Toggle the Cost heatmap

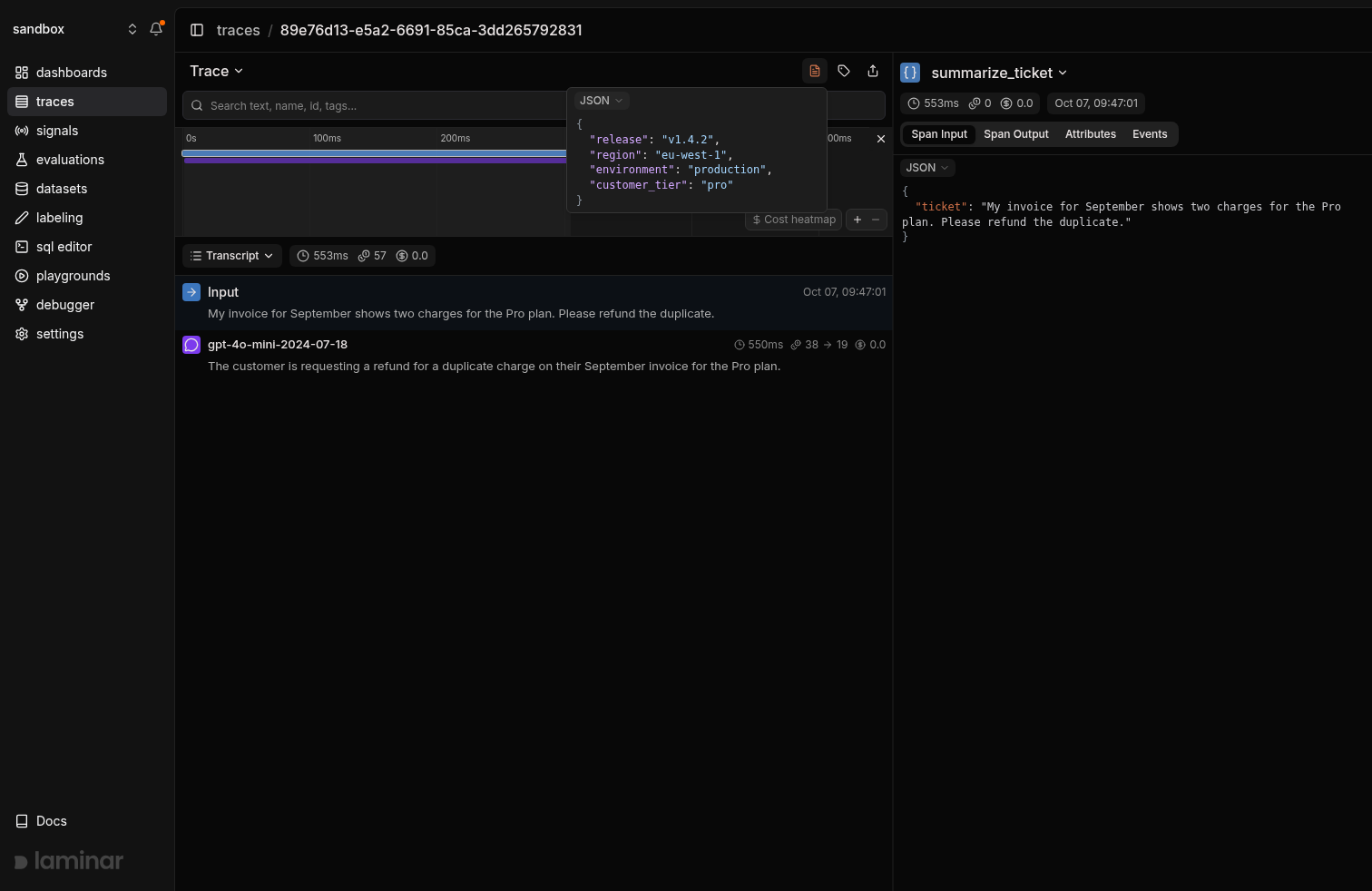(x=794, y=220)
